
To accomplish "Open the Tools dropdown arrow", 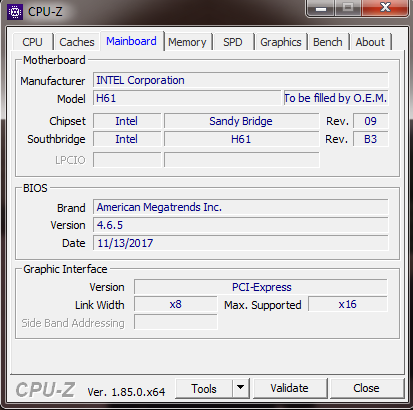I will [240, 388].
